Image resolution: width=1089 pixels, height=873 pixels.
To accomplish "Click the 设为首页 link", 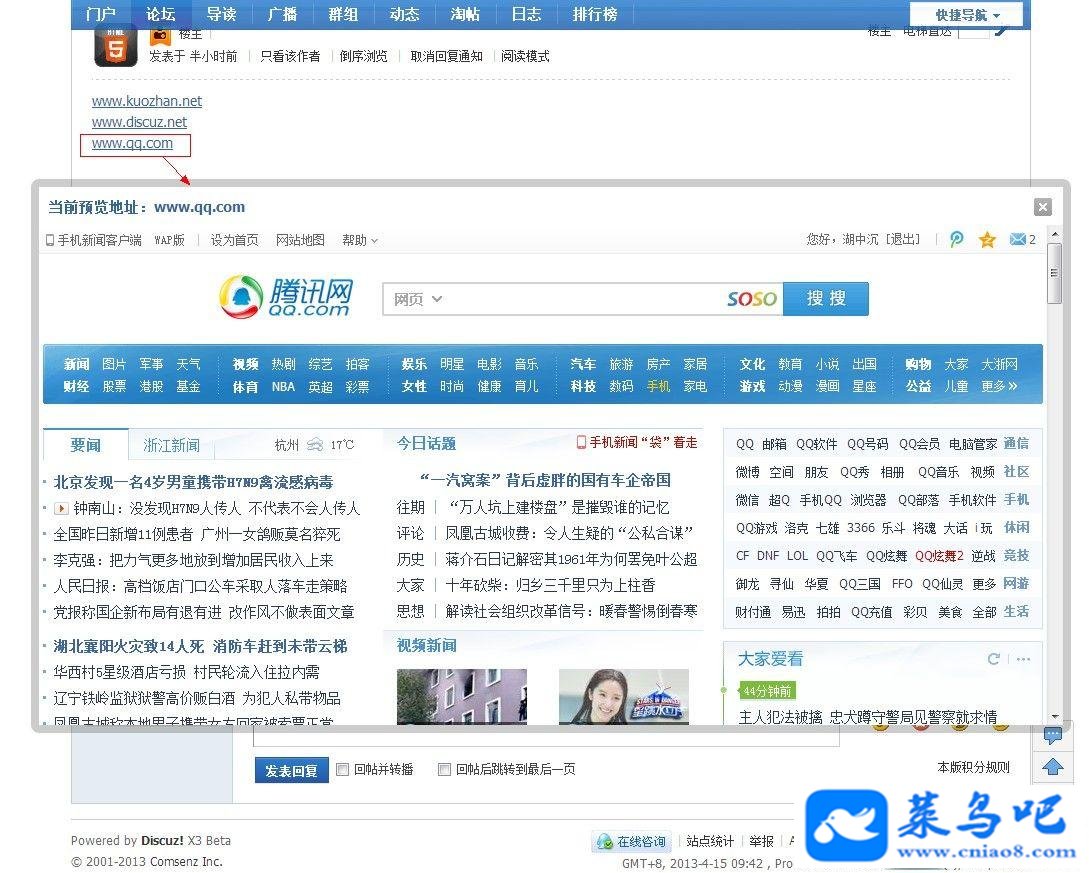I will (235, 240).
